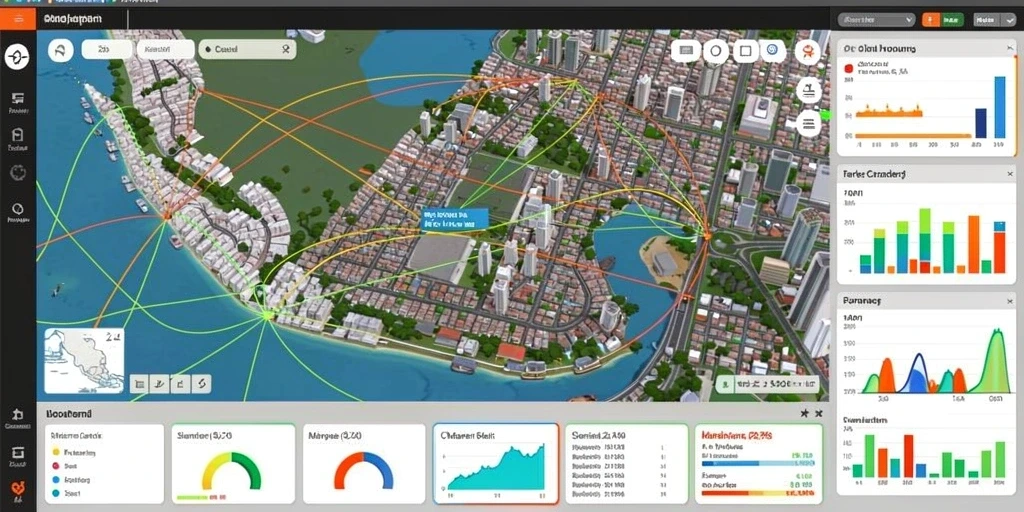Select the yellow radio item in bottom legend card
This screenshot has width=1024, height=512.
(x=56, y=452)
